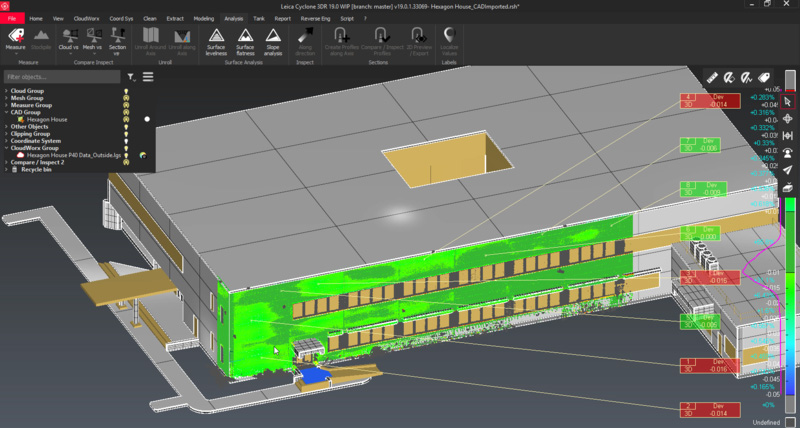
Task: Click the Cloud vs compare inspect icon
Action: tap(68, 39)
